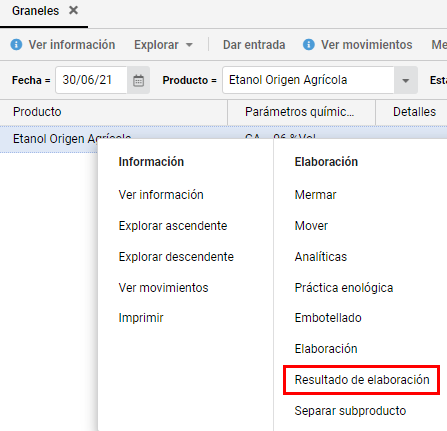Select the Elaboración menu entry below Embotellado
The height and width of the screenshot is (431, 447).
[x=326, y=349]
